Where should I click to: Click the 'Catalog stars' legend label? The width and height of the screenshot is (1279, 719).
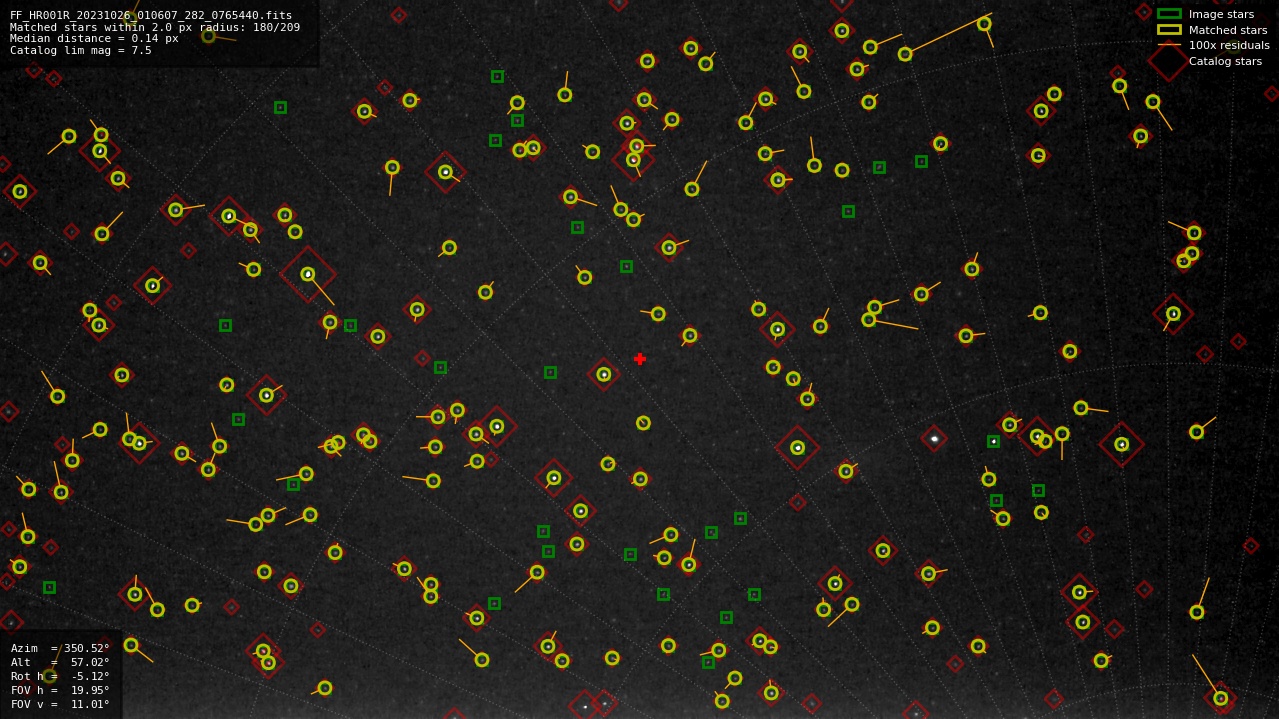click(1225, 61)
